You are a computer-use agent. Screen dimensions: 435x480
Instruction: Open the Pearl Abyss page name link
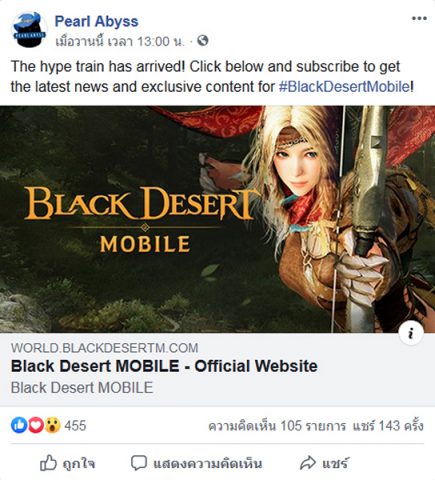click(x=96, y=21)
